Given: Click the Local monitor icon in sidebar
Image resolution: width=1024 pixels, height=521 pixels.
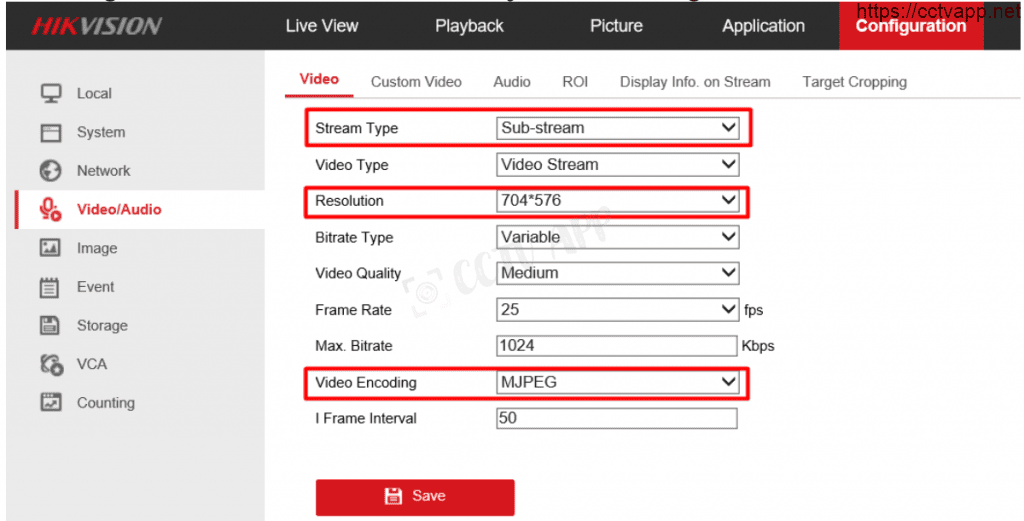Looking at the screenshot, I should tap(50, 93).
